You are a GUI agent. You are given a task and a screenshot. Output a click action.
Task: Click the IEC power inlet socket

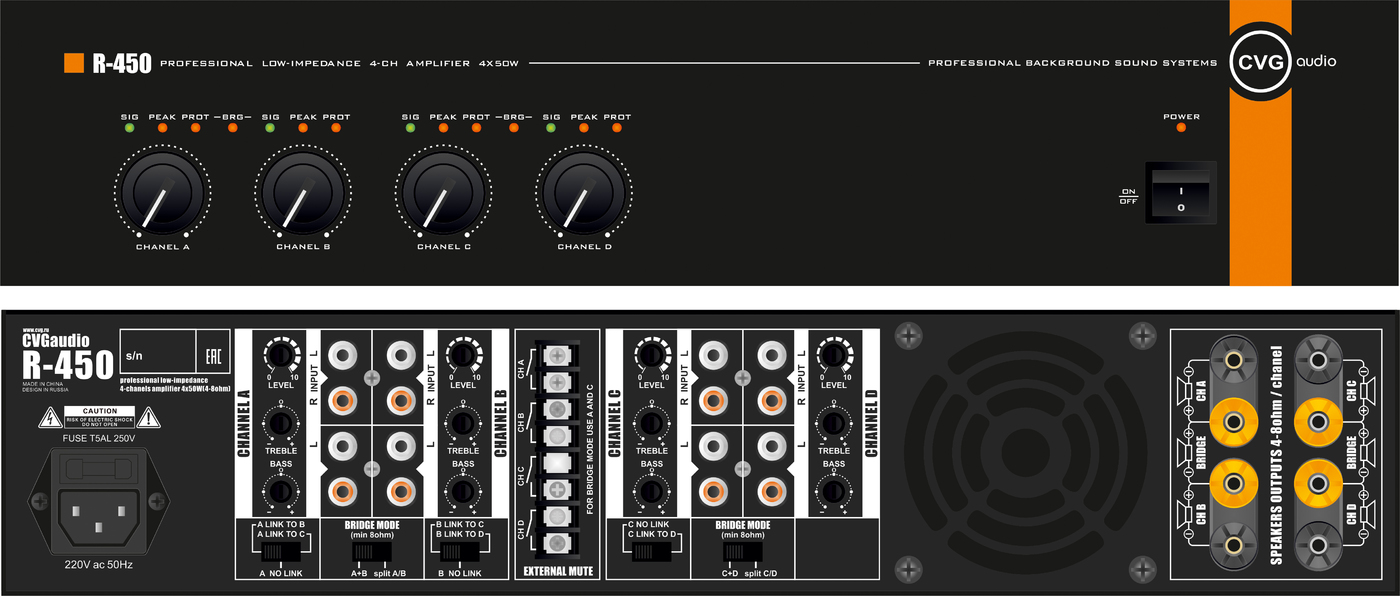tap(95, 512)
